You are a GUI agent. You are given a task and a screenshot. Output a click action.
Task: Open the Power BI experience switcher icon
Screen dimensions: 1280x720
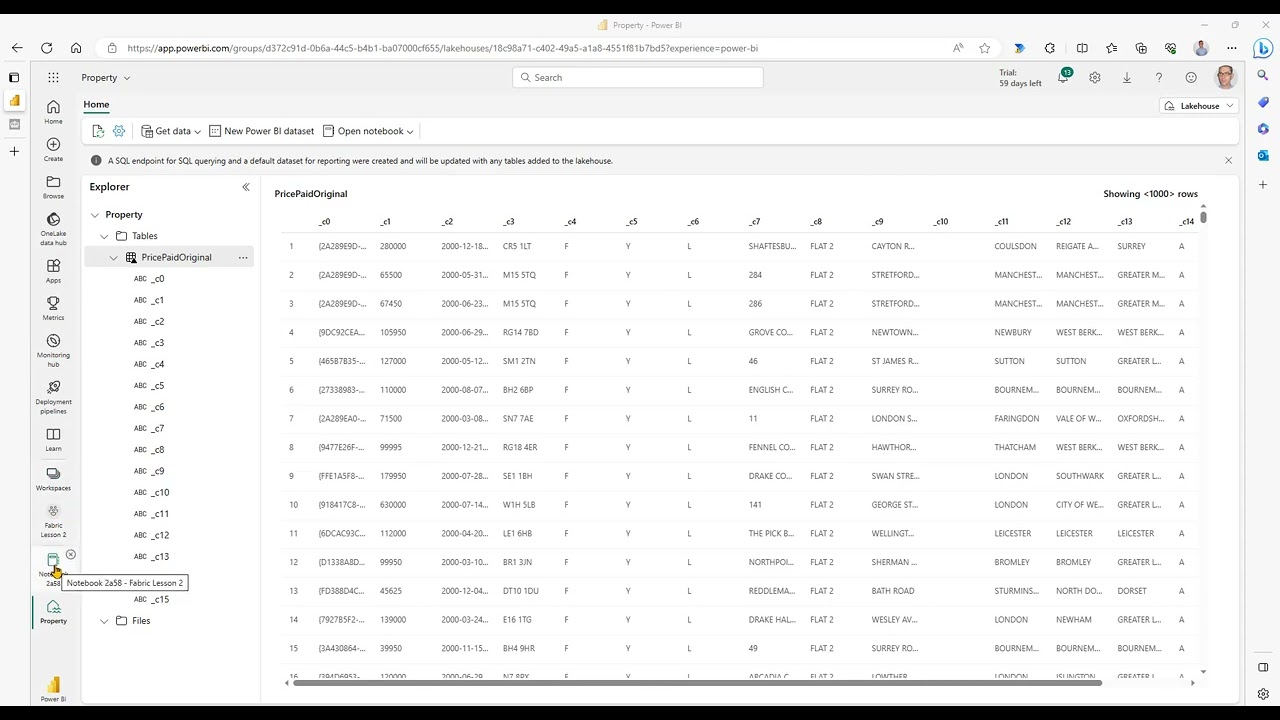pyautogui.click(x=53, y=689)
